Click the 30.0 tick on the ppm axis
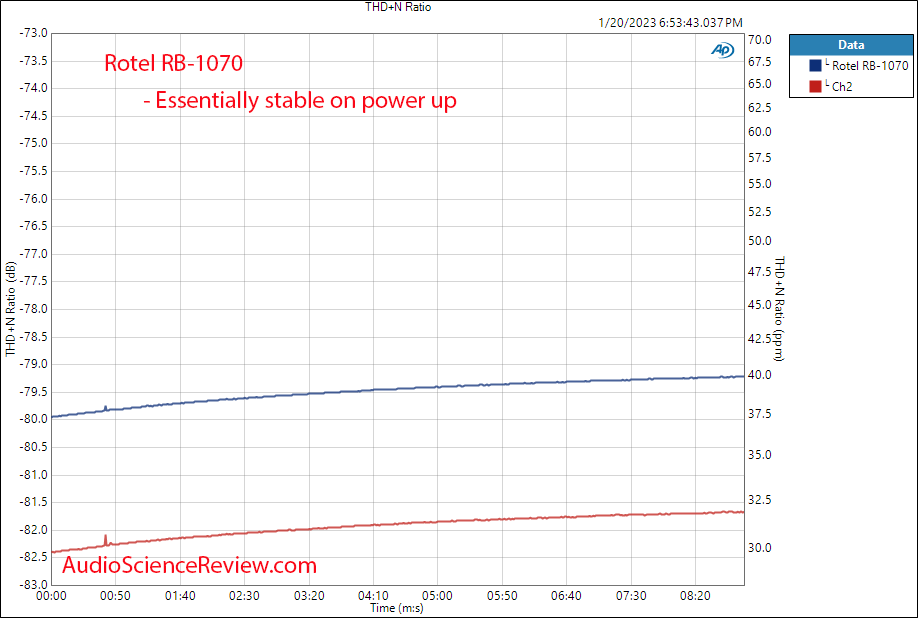Image resolution: width=918 pixels, height=618 pixels. point(761,548)
